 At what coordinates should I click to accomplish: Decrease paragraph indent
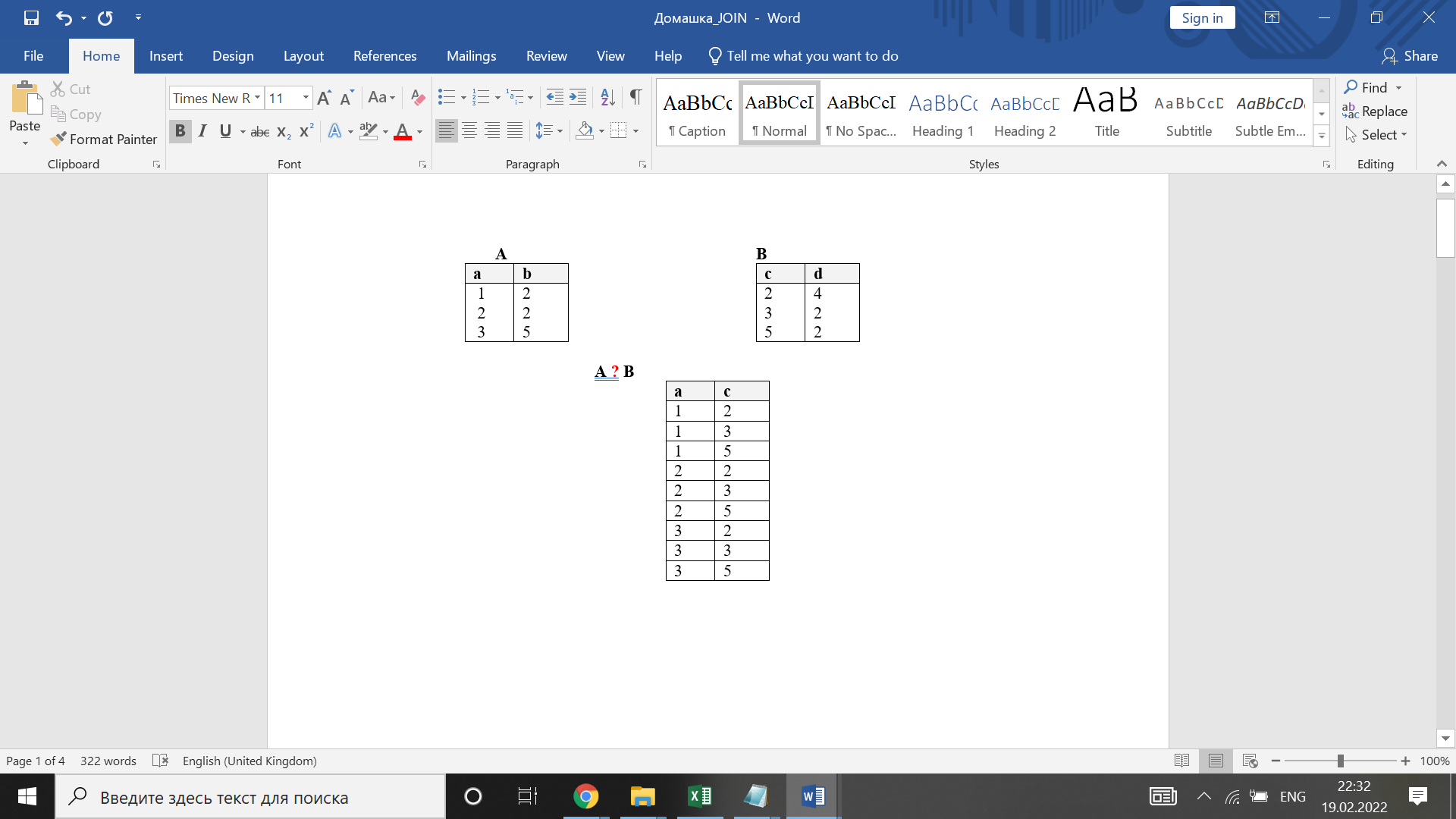555,97
